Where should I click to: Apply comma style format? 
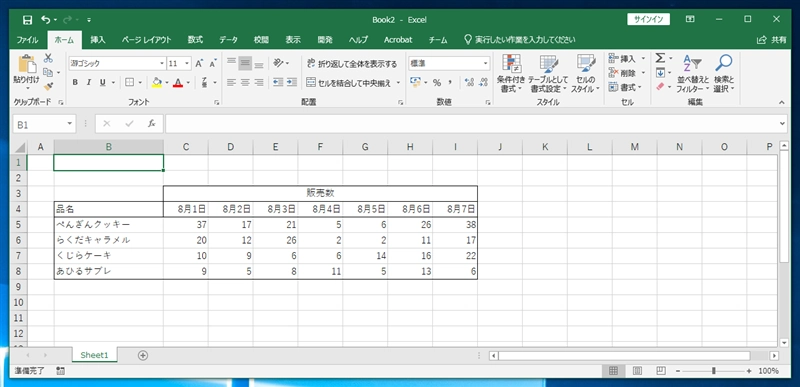450,82
